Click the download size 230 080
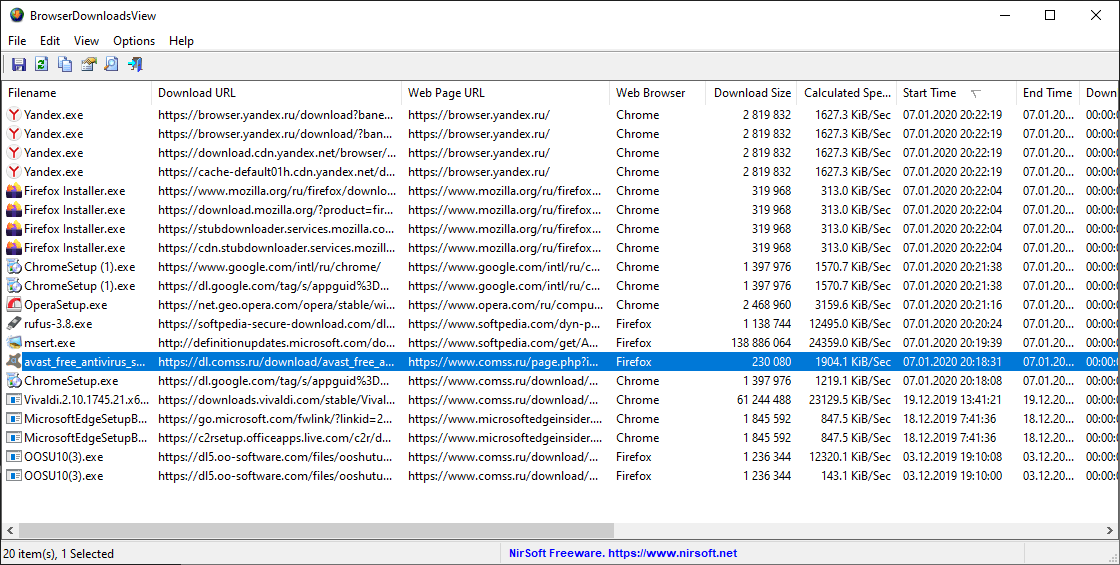Viewport: 1120px width, 565px height. click(x=771, y=362)
